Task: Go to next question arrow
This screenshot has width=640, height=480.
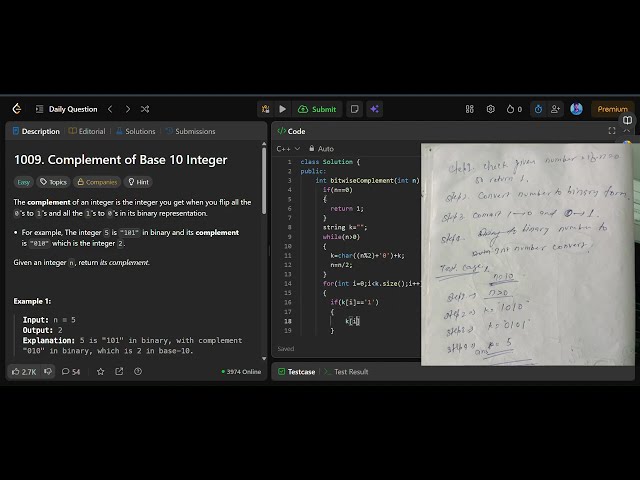Action: pos(128,109)
